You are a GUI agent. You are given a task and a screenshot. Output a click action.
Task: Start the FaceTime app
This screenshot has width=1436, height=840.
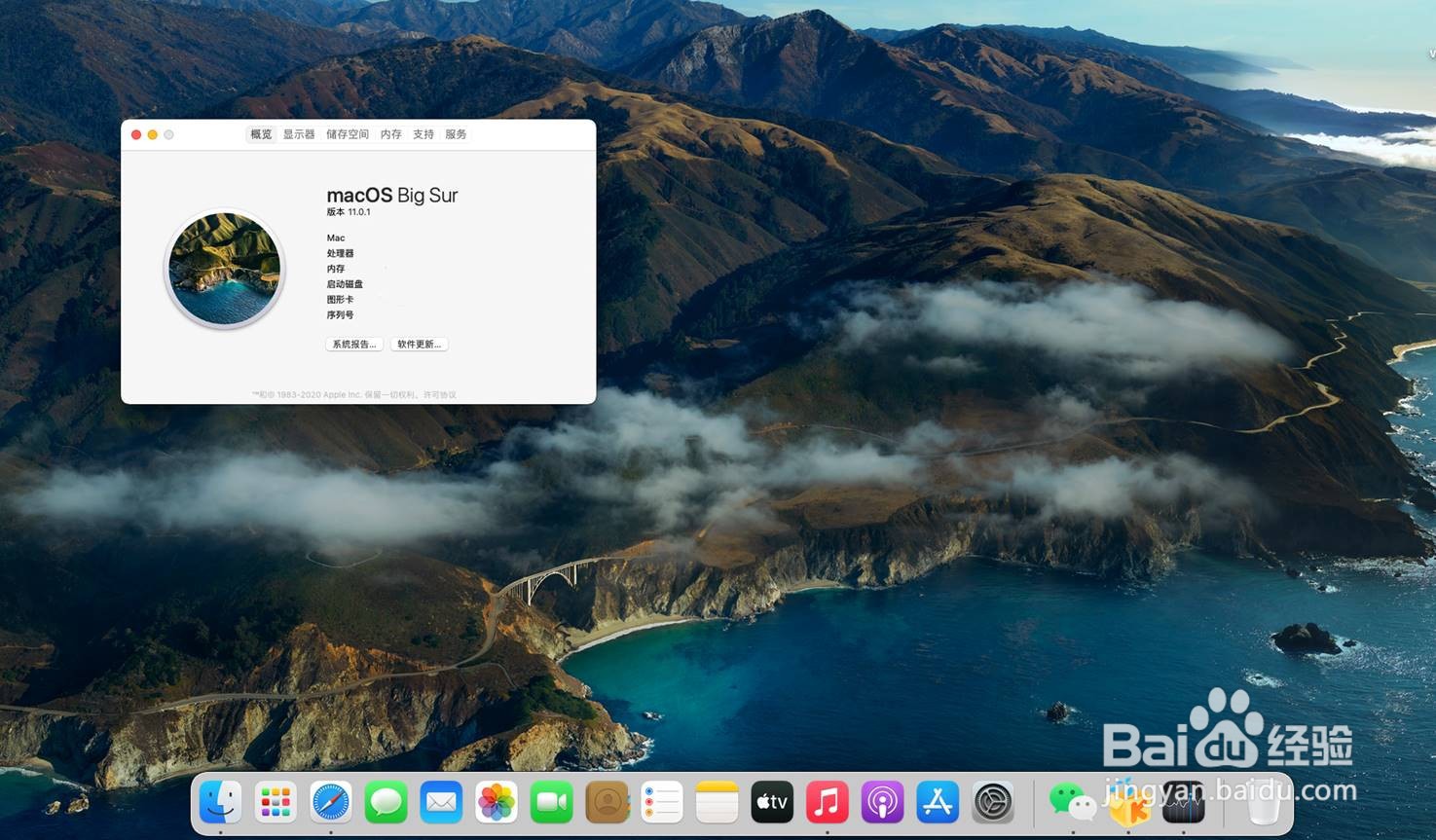(552, 802)
